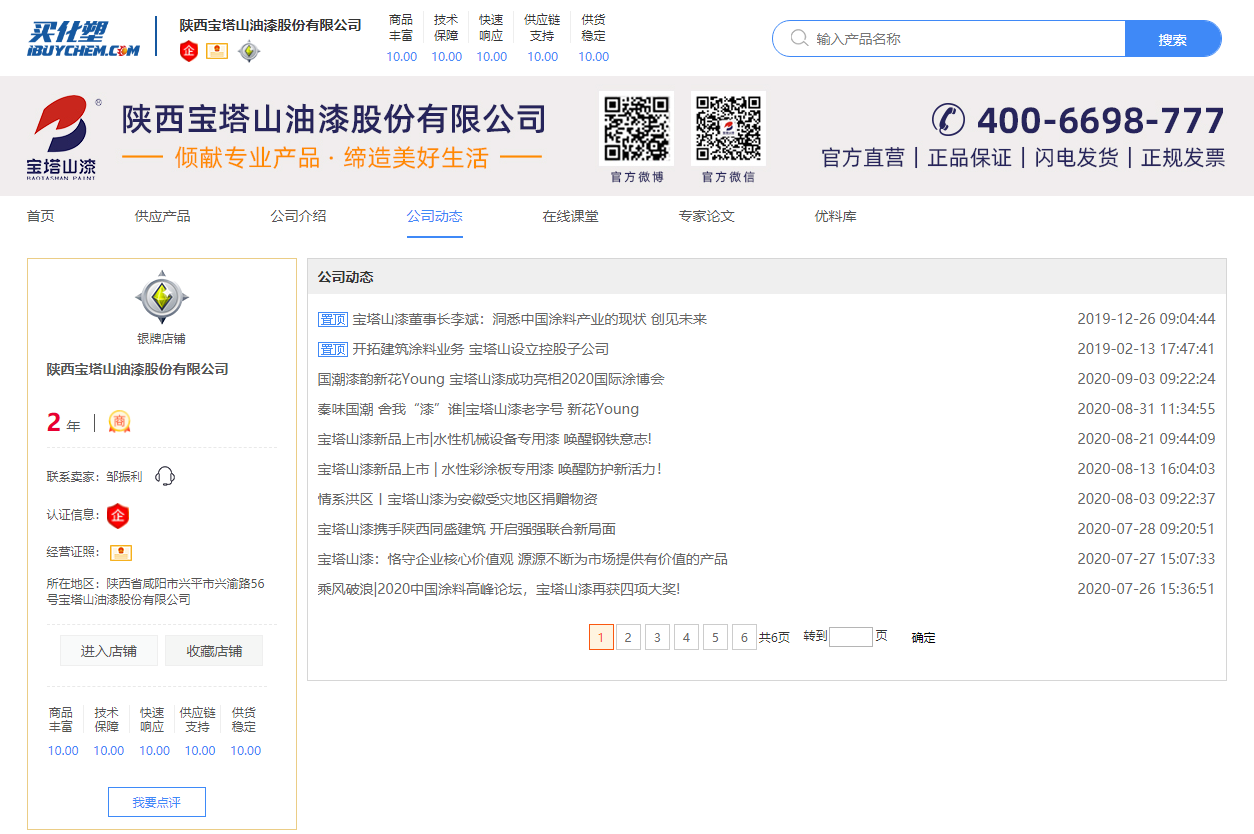The width and height of the screenshot is (1254, 834).
Task: Open the iBuyChem logo homepage link
Action: tap(83, 39)
